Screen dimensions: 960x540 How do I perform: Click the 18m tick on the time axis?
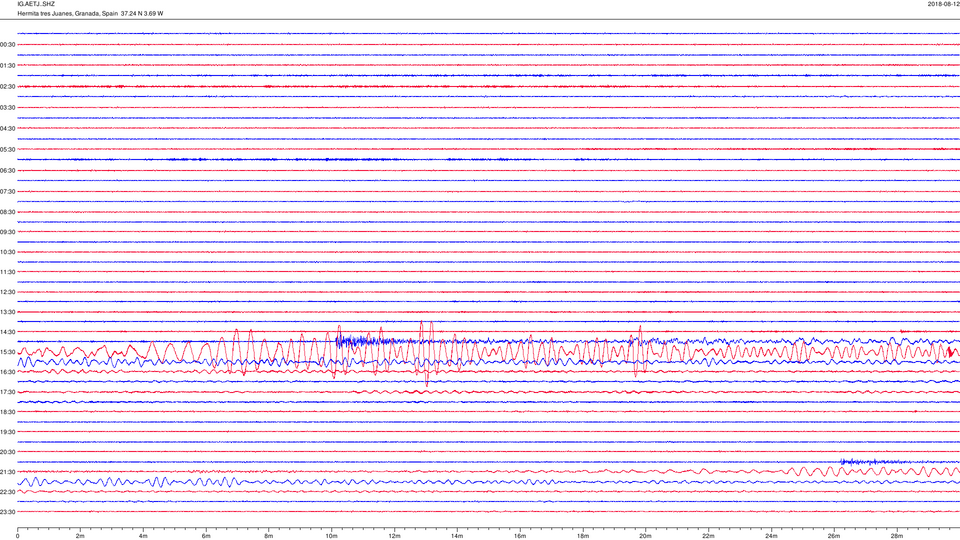point(582,536)
